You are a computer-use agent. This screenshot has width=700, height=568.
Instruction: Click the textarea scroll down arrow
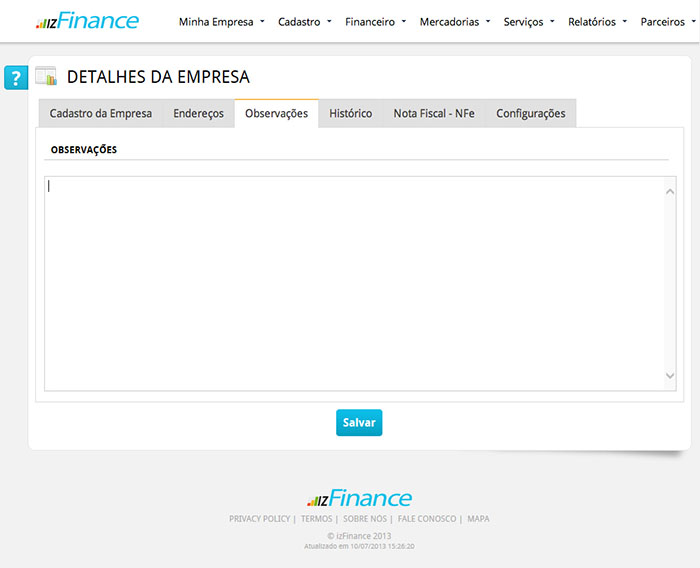click(670, 376)
